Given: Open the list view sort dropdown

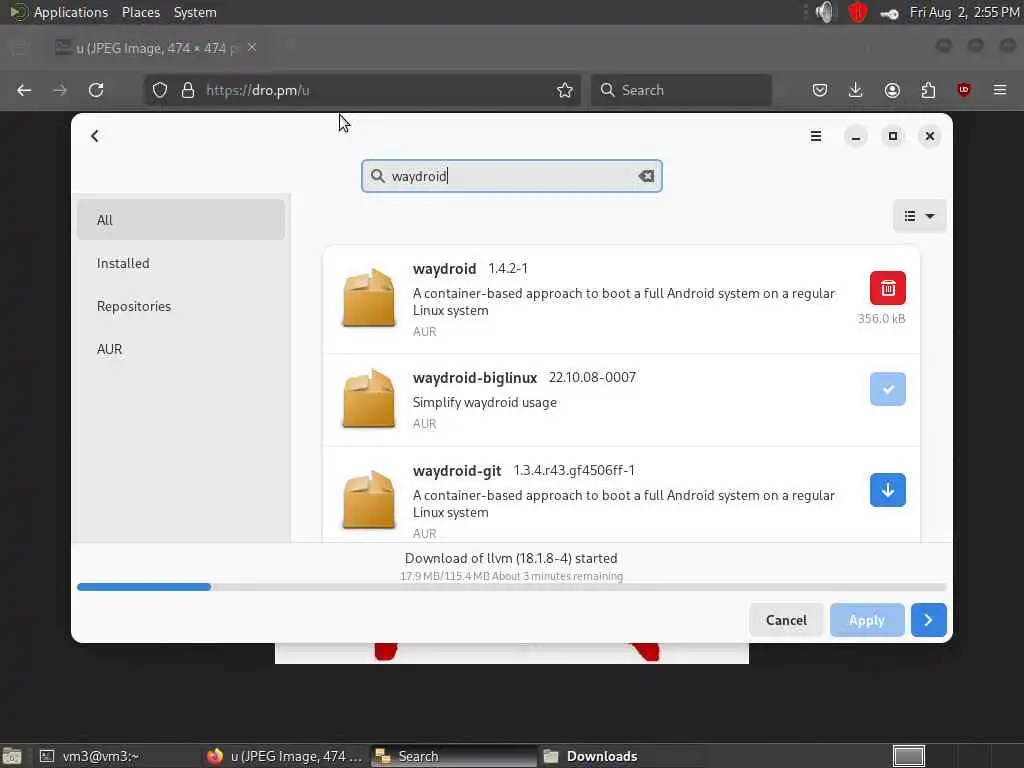Looking at the screenshot, I should [919, 216].
